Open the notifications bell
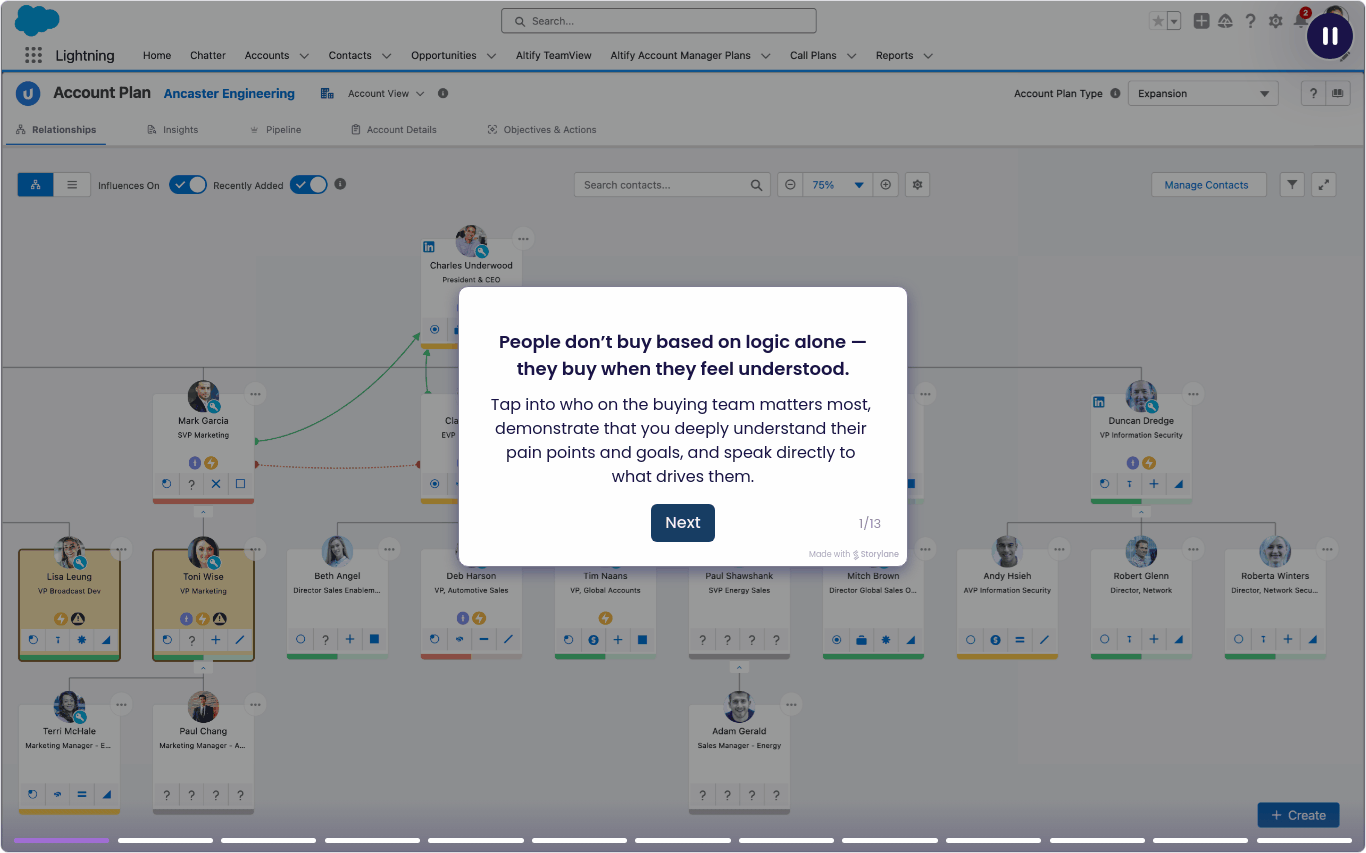The height and width of the screenshot is (853, 1366). [x=1300, y=21]
